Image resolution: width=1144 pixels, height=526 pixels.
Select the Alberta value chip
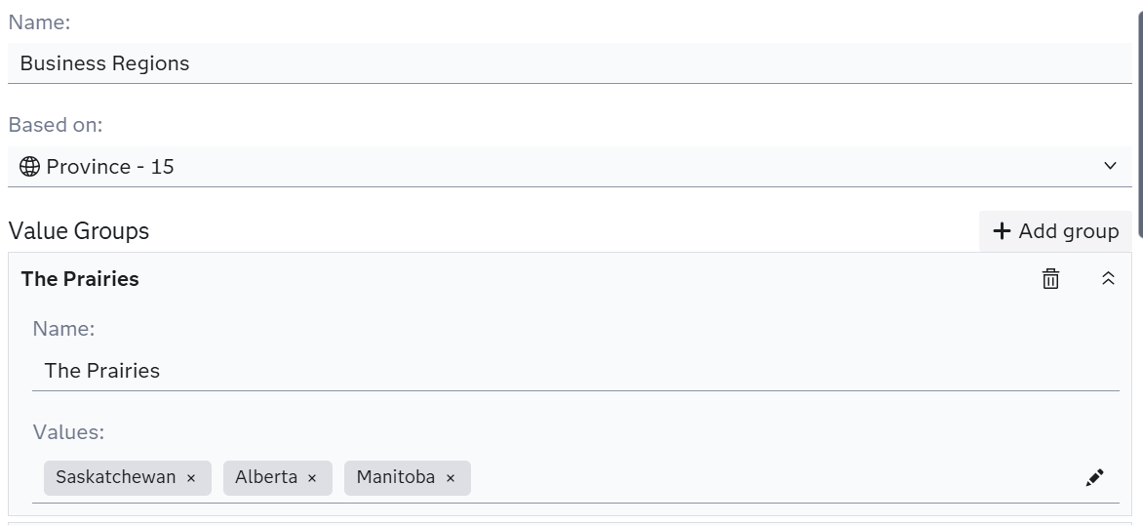point(266,478)
